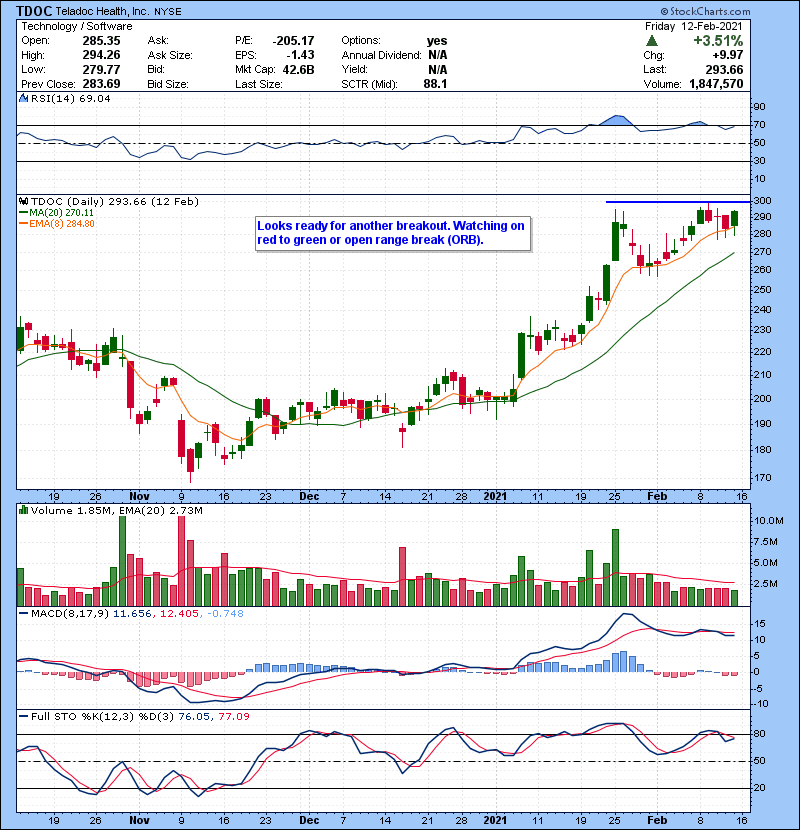800x830 pixels.
Task: Click the Friday 12-Feb-2021 date
Action: pyautogui.click(x=694, y=26)
